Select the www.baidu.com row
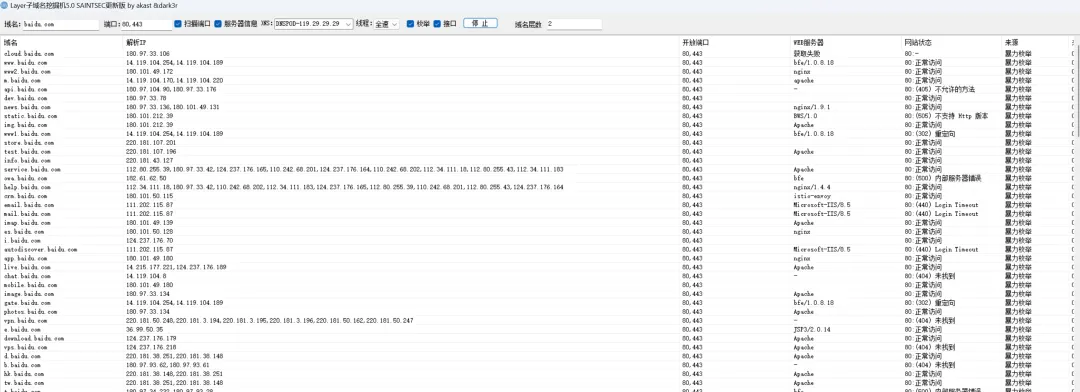This screenshot has height=392, width=1080. (x=537, y=62)
